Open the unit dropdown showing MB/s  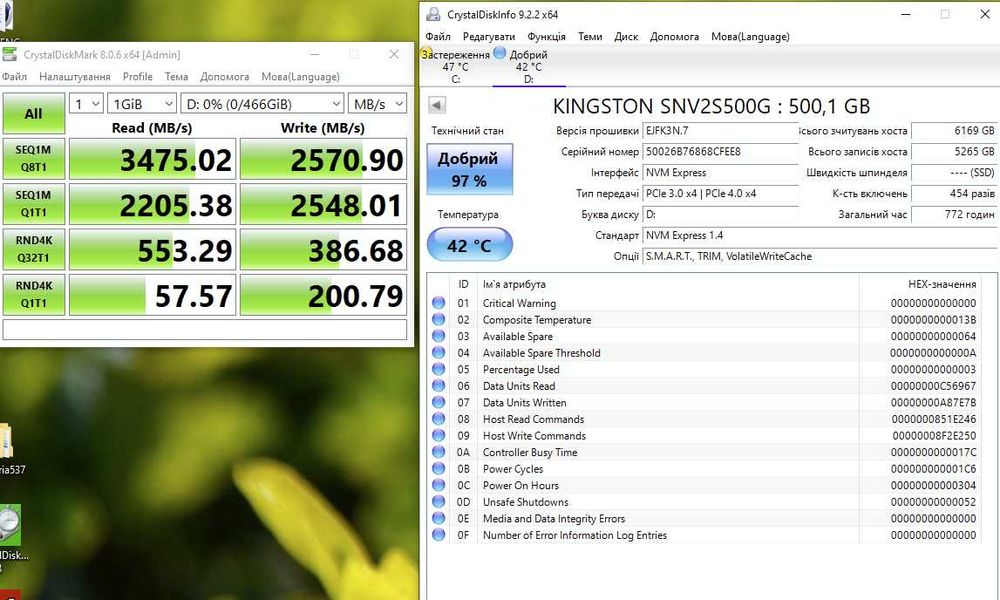[377, 104]
